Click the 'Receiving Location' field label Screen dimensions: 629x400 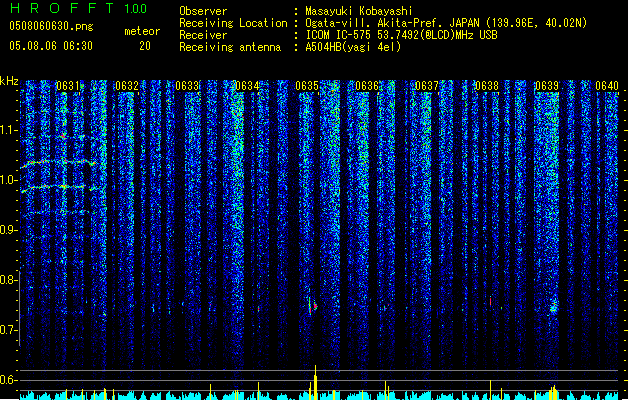click(233, 23)
